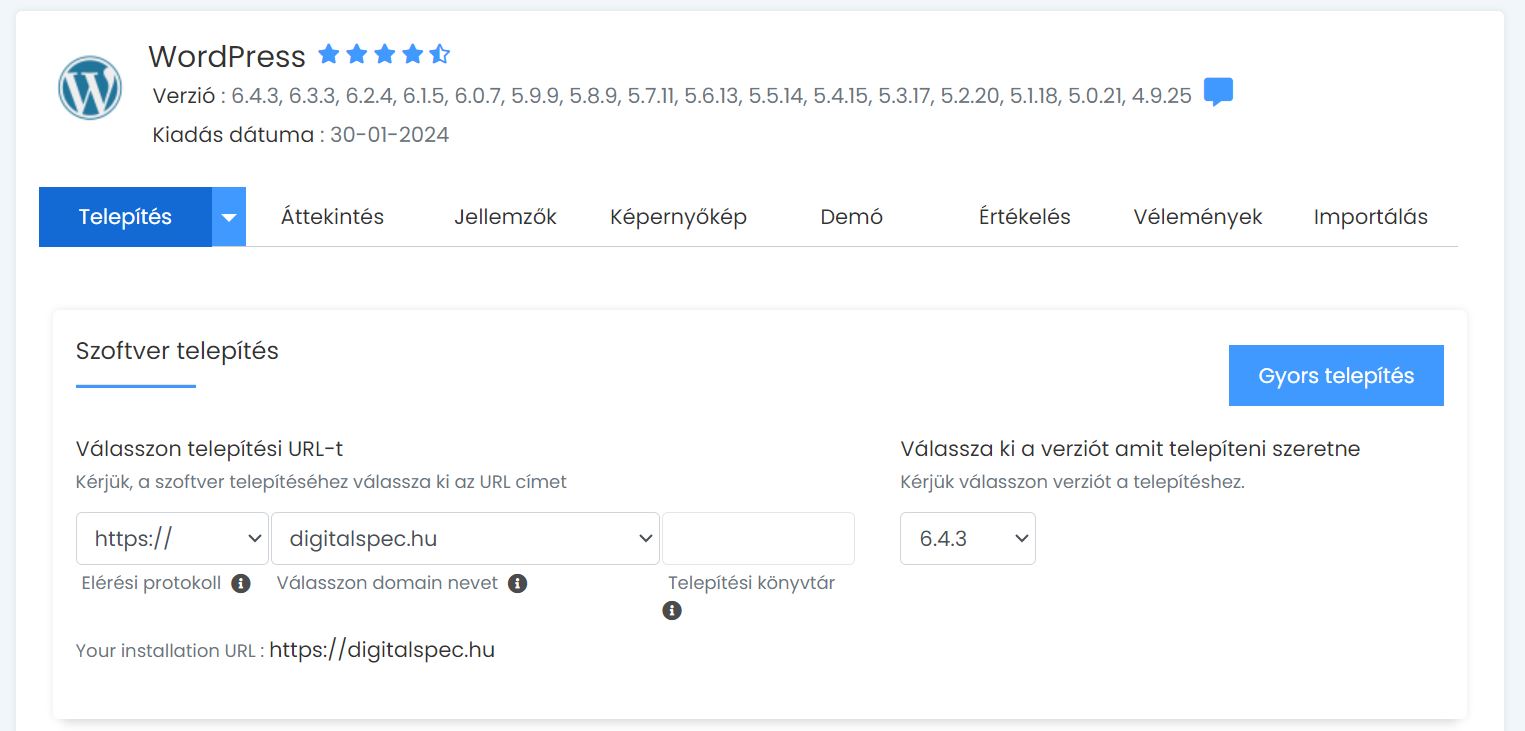
Task: Open the Vélemények tab
Action: [1197, 217]
